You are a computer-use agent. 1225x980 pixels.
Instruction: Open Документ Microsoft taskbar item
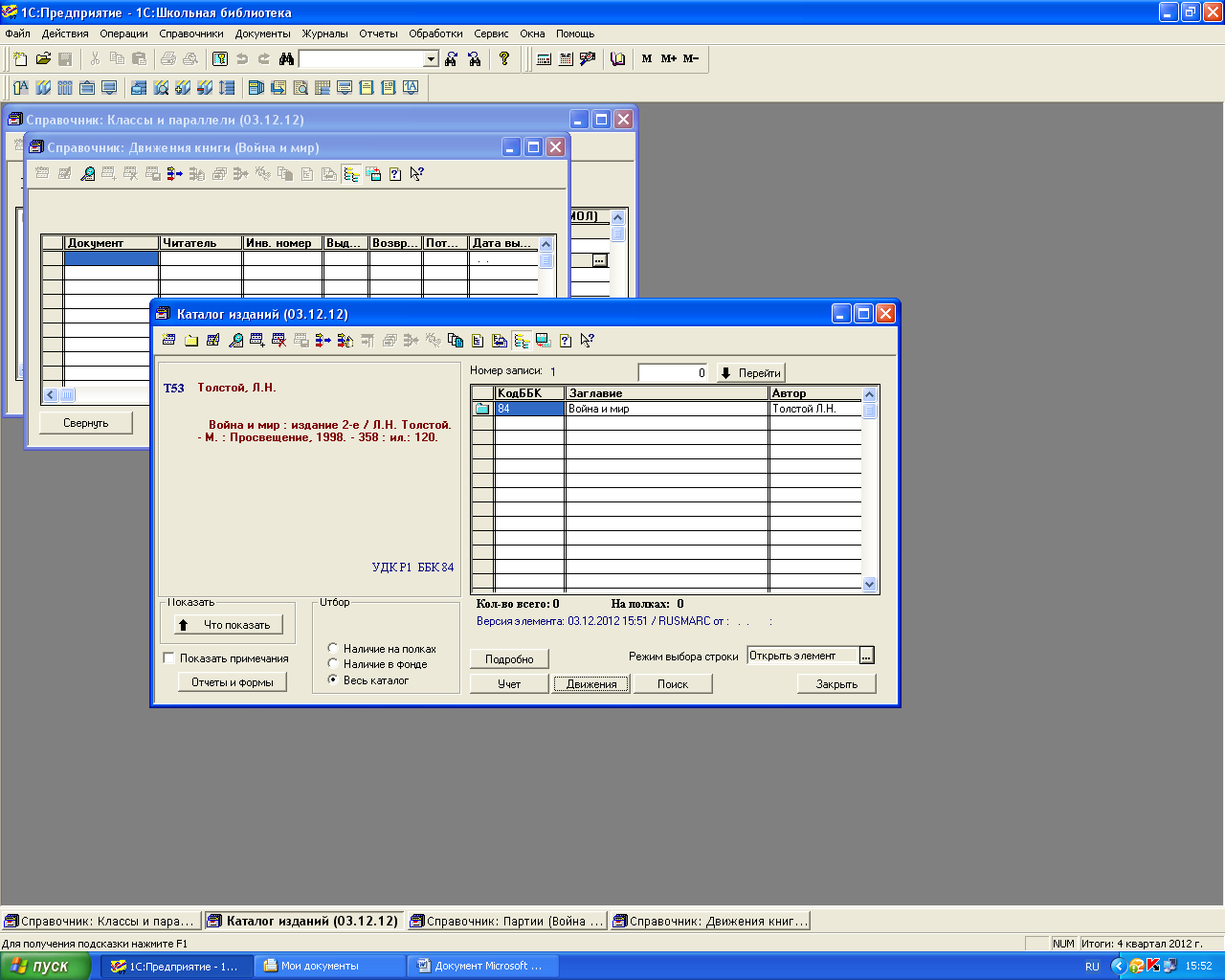tap(483, 966)
